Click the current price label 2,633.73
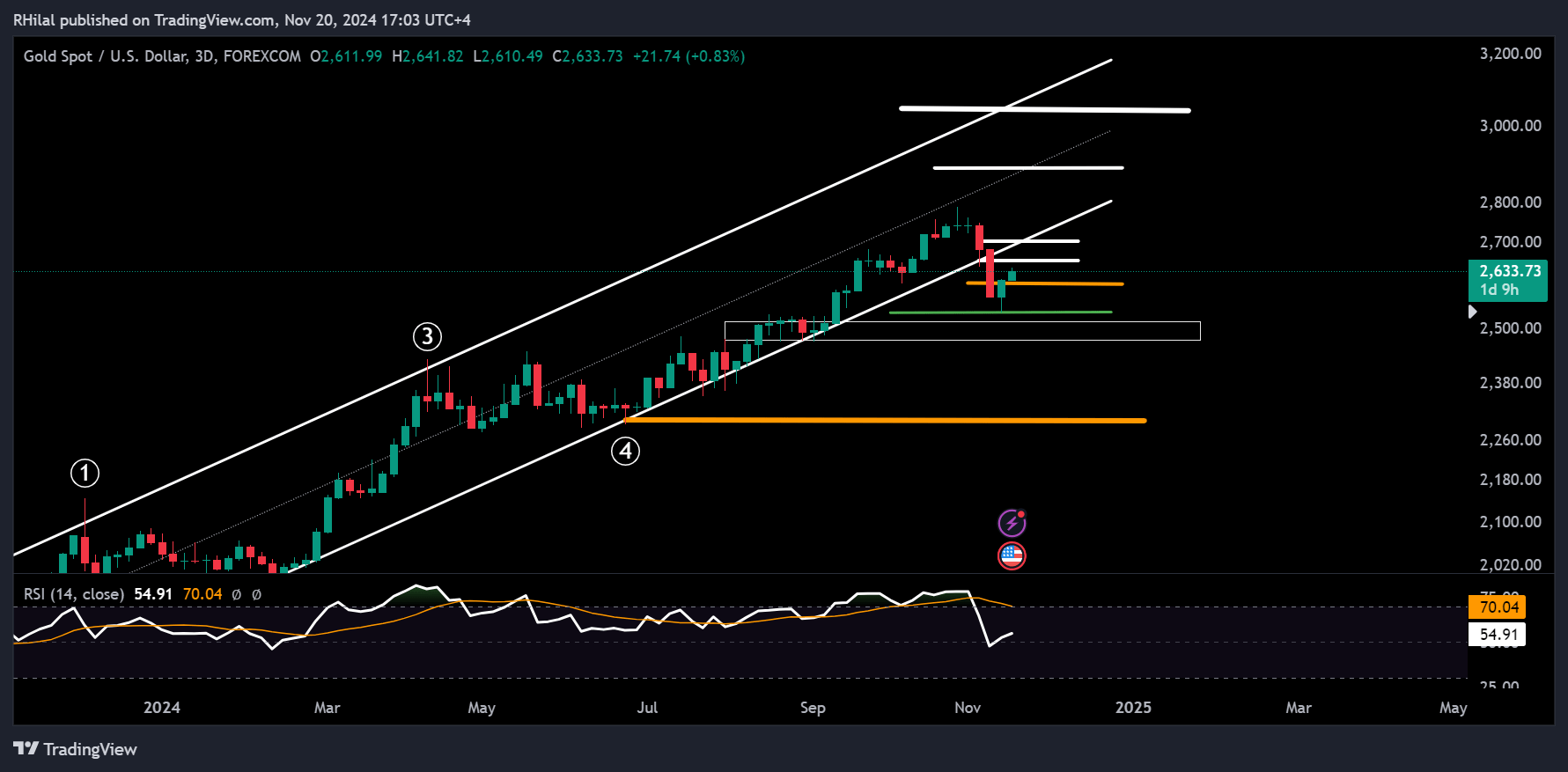 coord(1507,281)
